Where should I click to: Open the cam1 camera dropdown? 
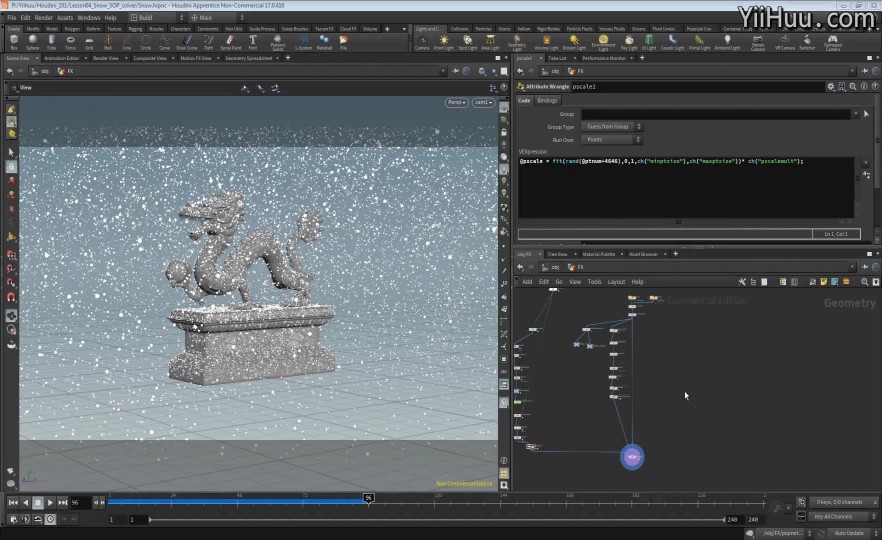tap(483, 102)
